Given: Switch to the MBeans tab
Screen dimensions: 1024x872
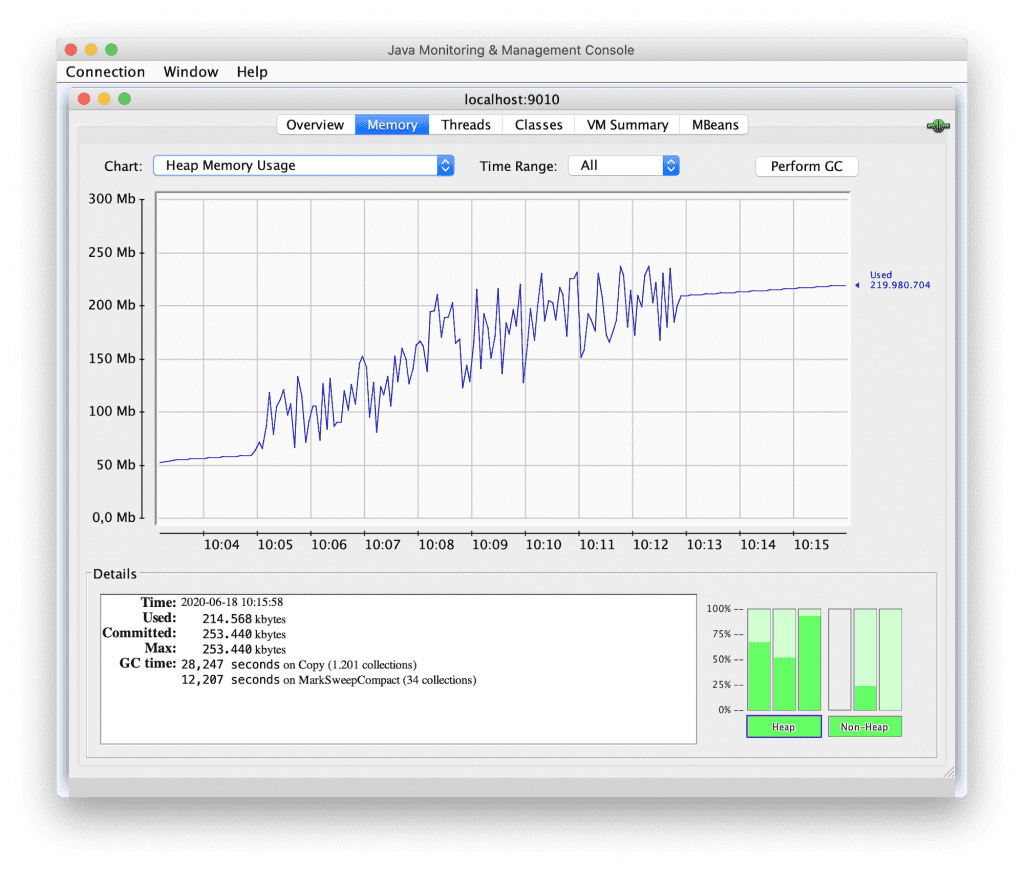Looking at the screenshot, I should click(715, 125).
